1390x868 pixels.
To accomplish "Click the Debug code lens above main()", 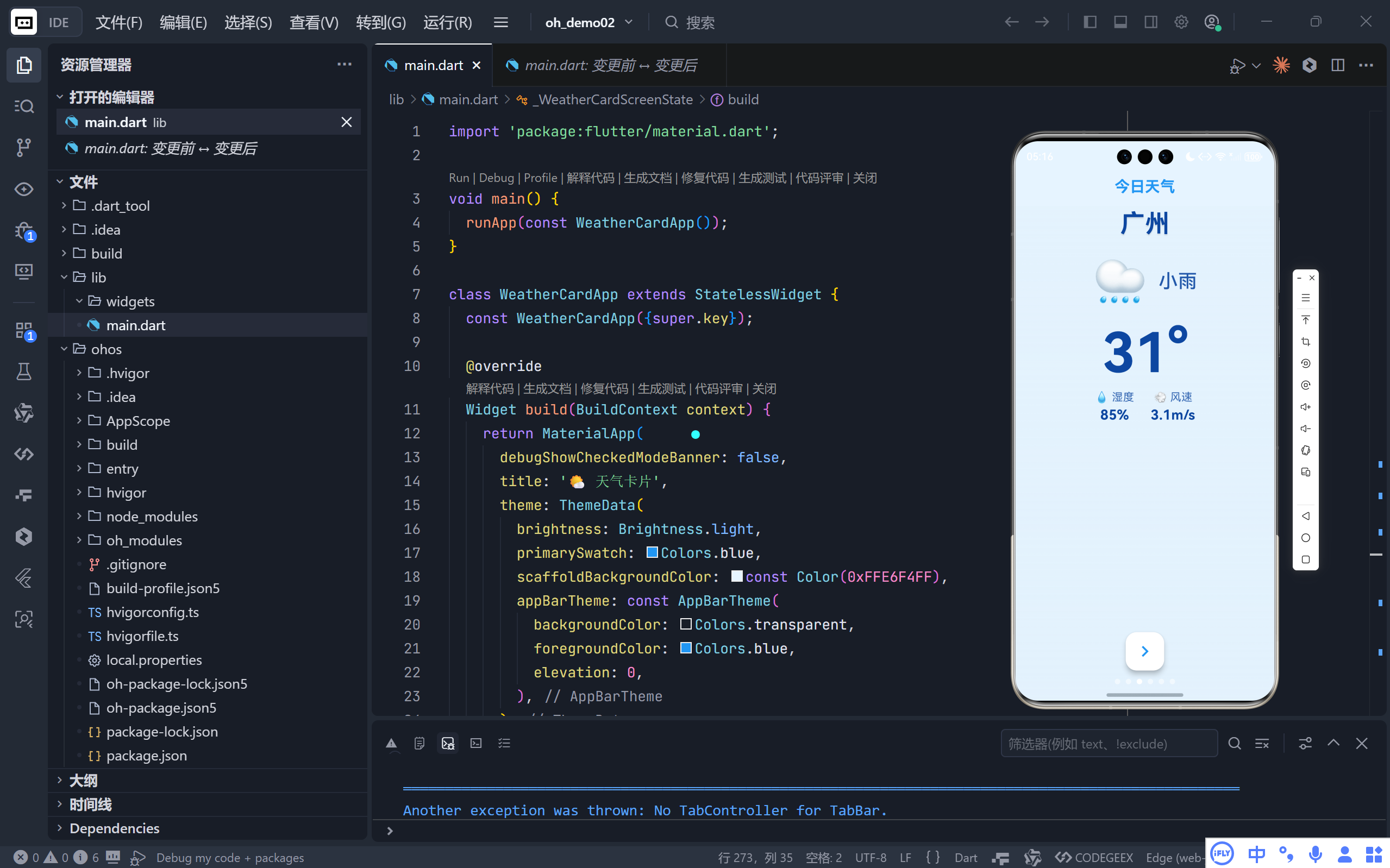I will click(496, 178).
